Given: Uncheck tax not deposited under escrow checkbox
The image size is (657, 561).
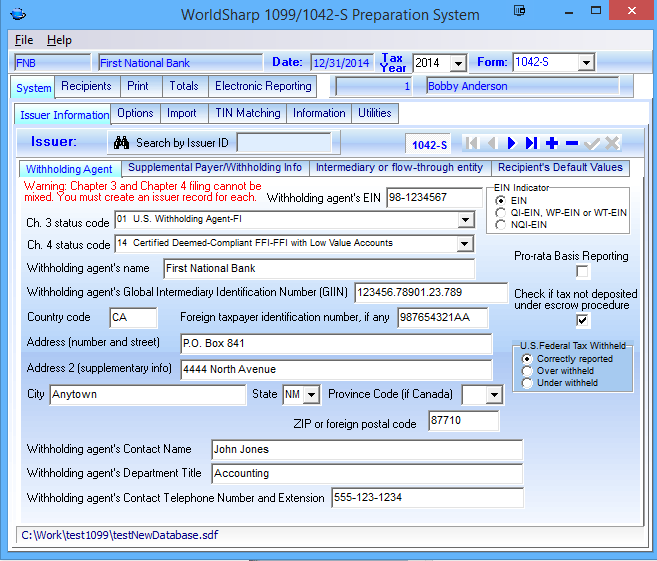Looking at the screenshot, I should (x=583, y=321).
